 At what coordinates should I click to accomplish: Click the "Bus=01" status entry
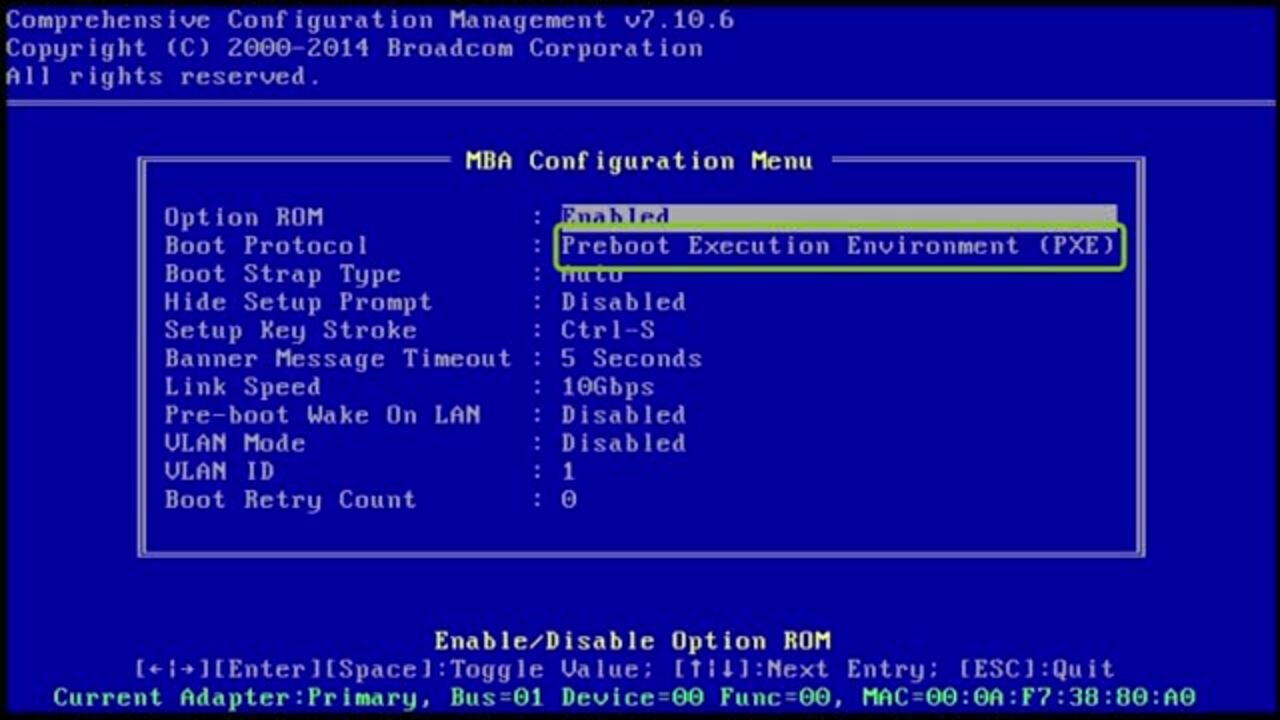click(x=496, y=697)
